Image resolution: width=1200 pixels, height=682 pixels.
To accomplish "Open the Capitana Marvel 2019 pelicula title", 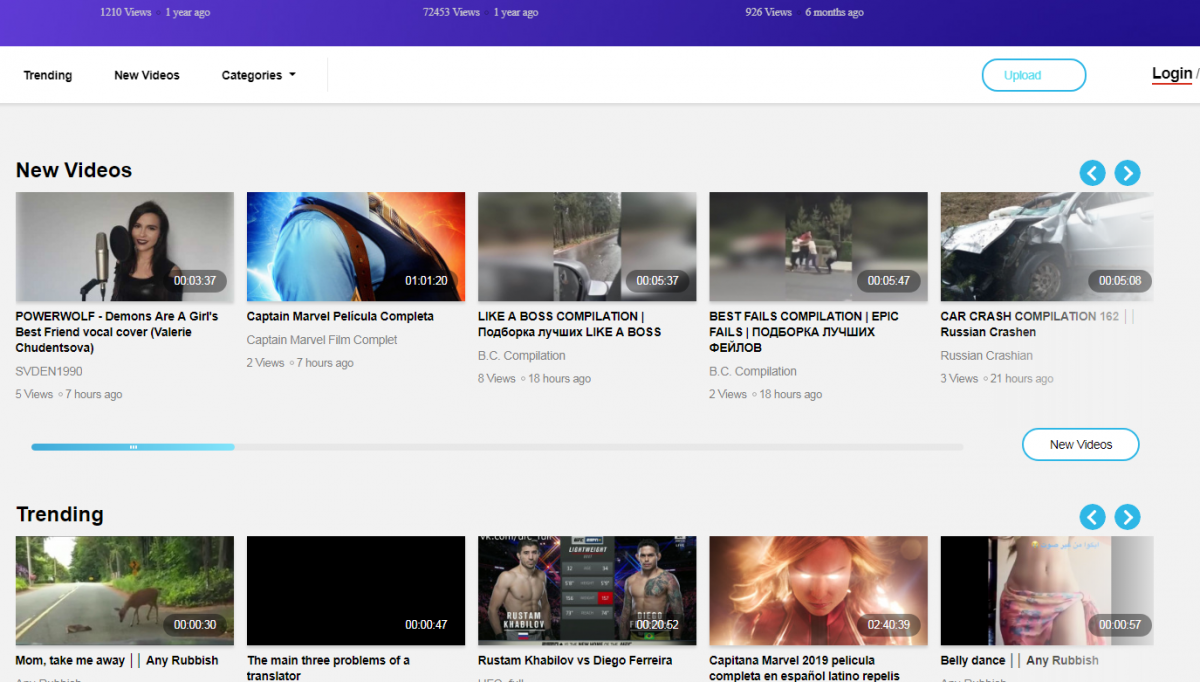I will (805, 667).
